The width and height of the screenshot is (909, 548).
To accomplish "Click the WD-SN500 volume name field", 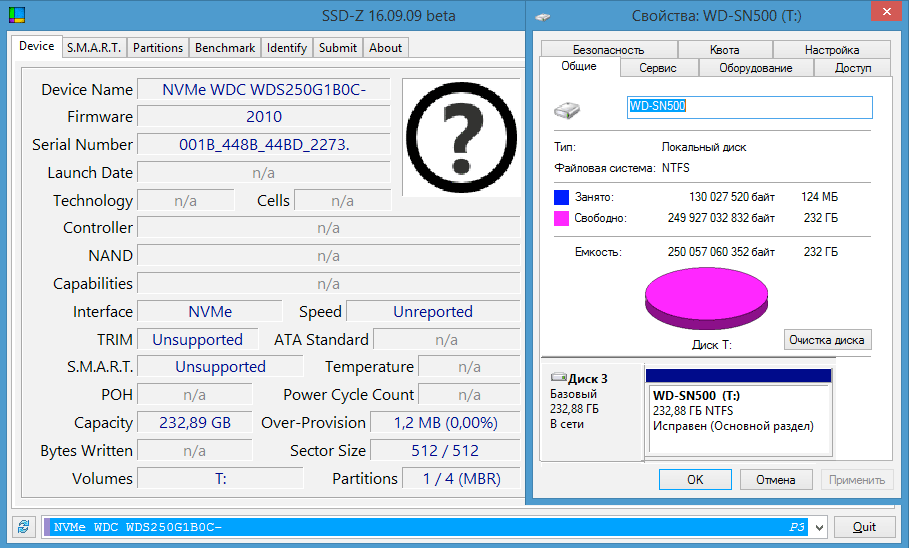I will 749,106.
